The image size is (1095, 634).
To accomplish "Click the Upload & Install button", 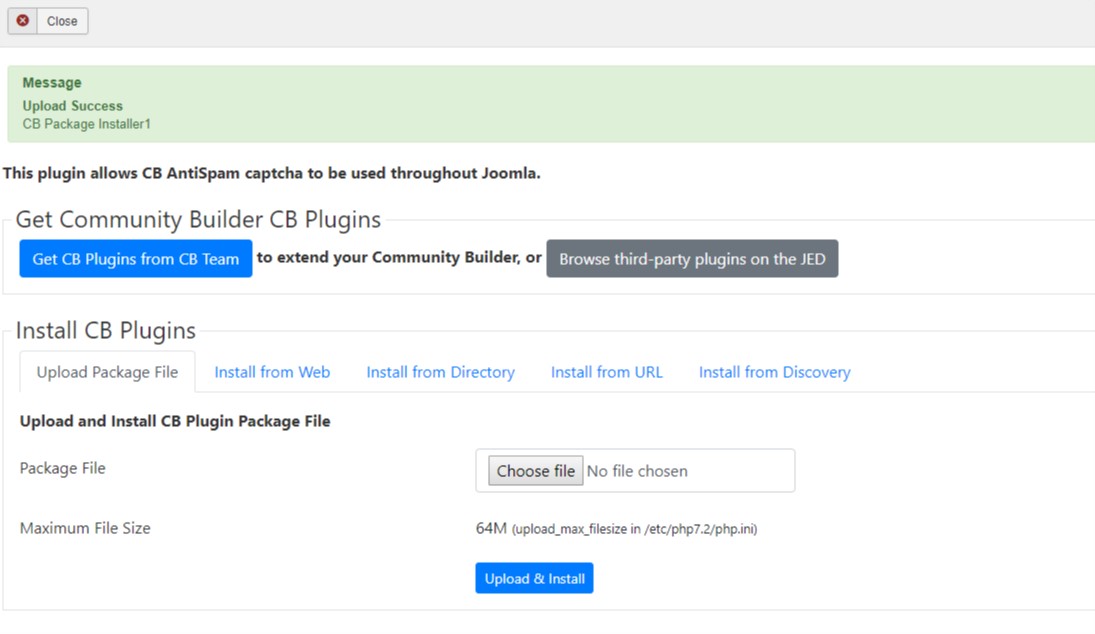I will click(x=534, y=578).
